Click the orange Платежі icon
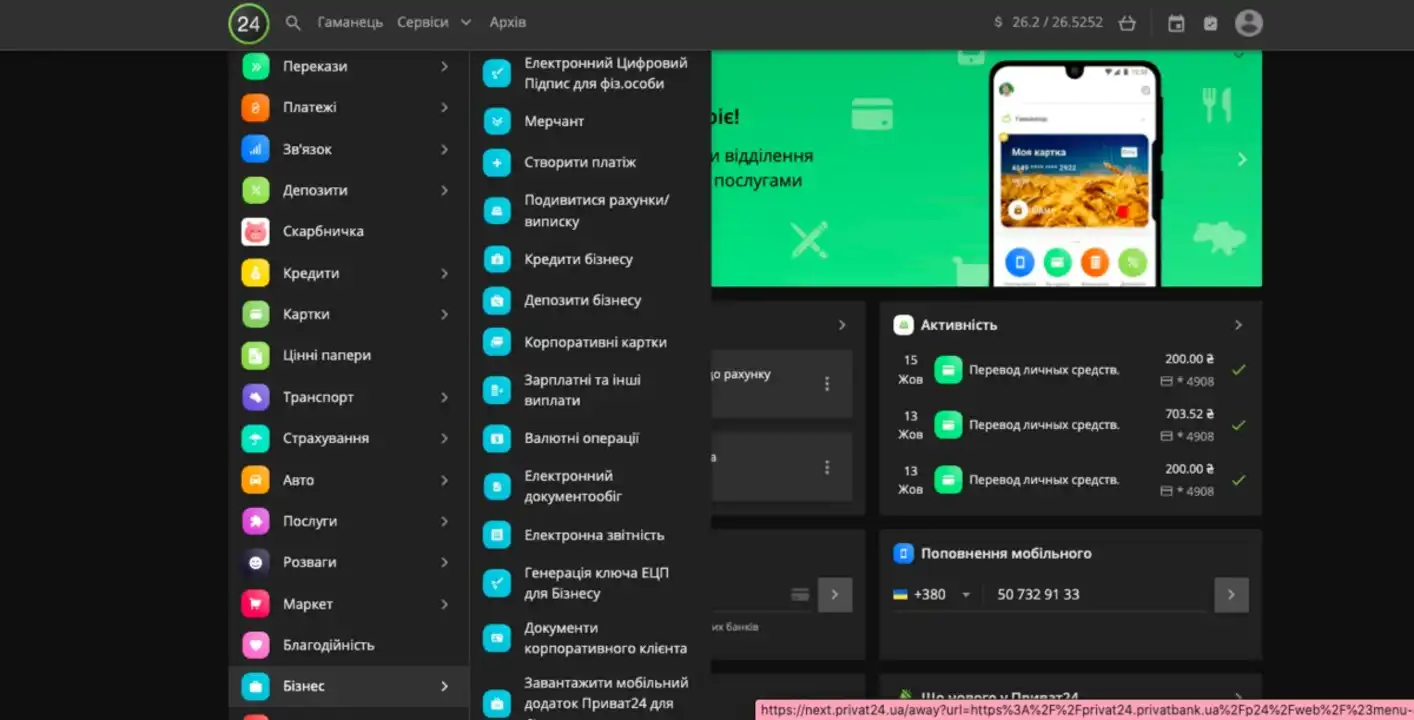This screenshot has height=720, width=1414. (256, 107)
